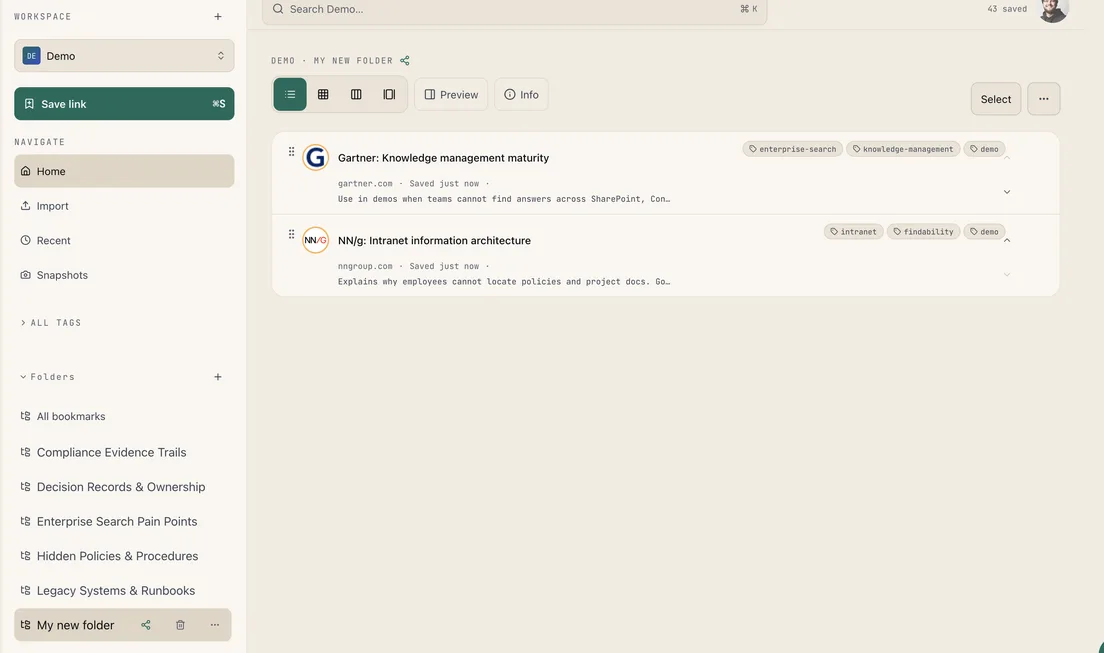The width and height of the screenshot is (1104, 653).
Task: Click the DEMO breadcrumb link
Action: (283, 61)
